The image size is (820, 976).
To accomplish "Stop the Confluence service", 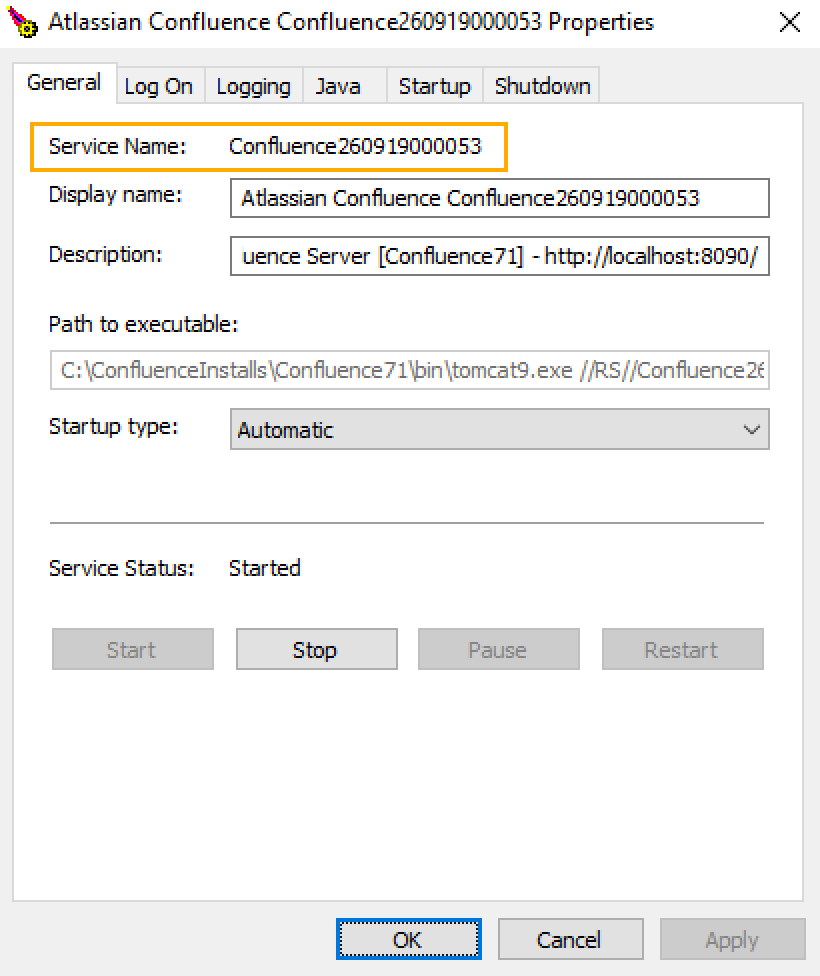I will point(315,650).
